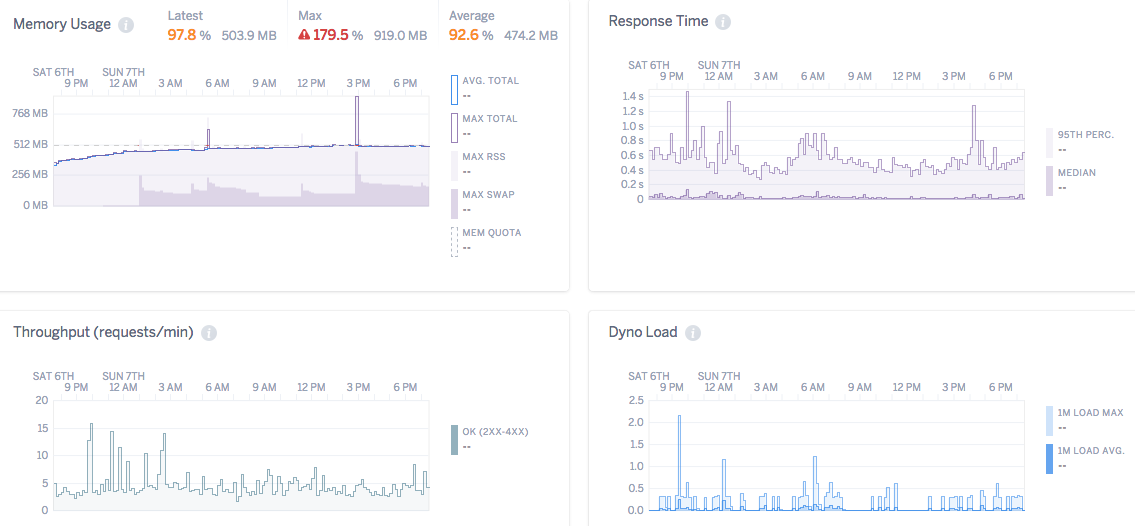The width and height of the screenshot is (1135, 526).
Task: Toggle the 95TH PERC. legend swatch
Action: coord(1050,143)
